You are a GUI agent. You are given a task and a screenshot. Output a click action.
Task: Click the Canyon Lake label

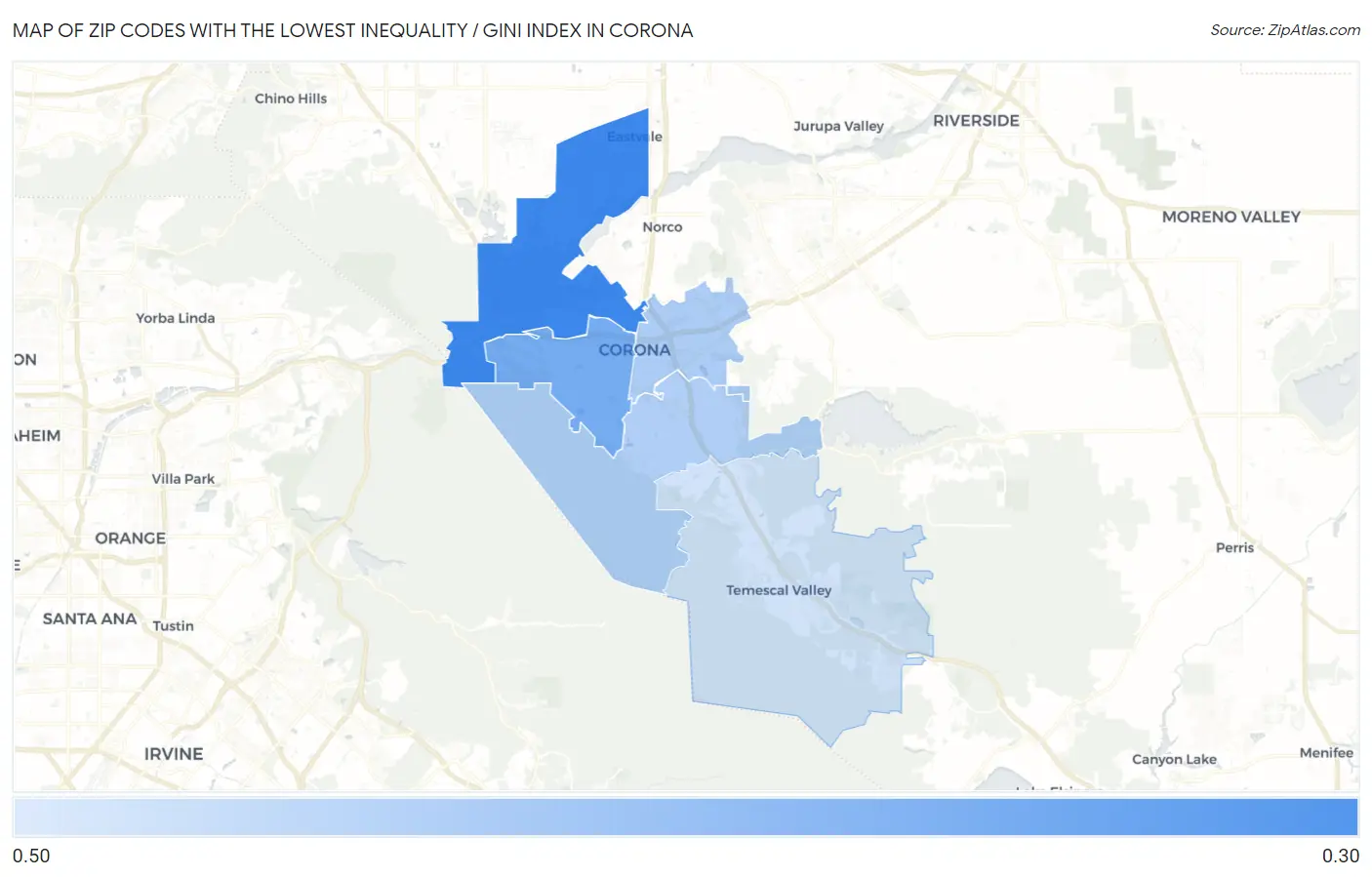tap(1174, 759)
